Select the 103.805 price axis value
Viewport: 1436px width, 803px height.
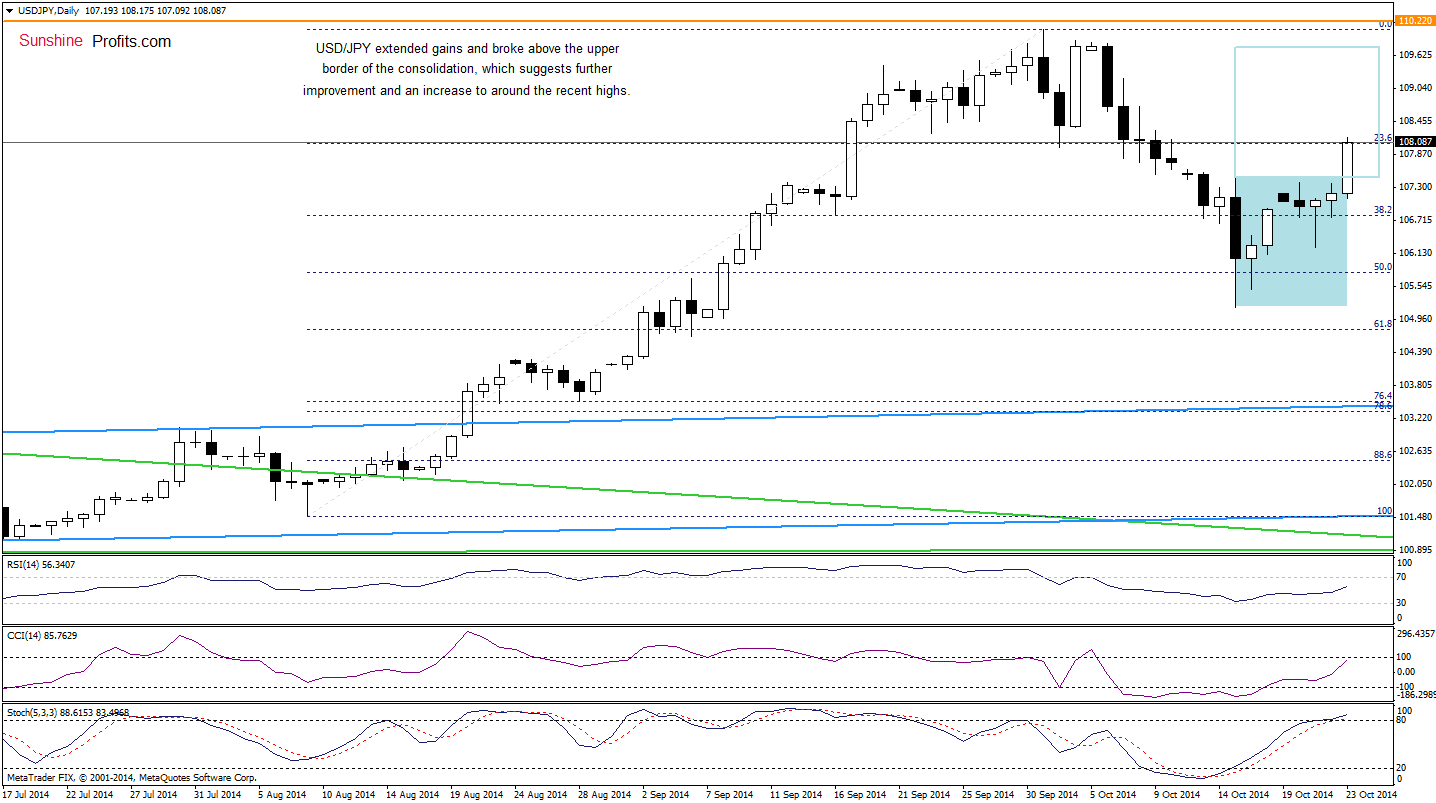coord(1414,385)
